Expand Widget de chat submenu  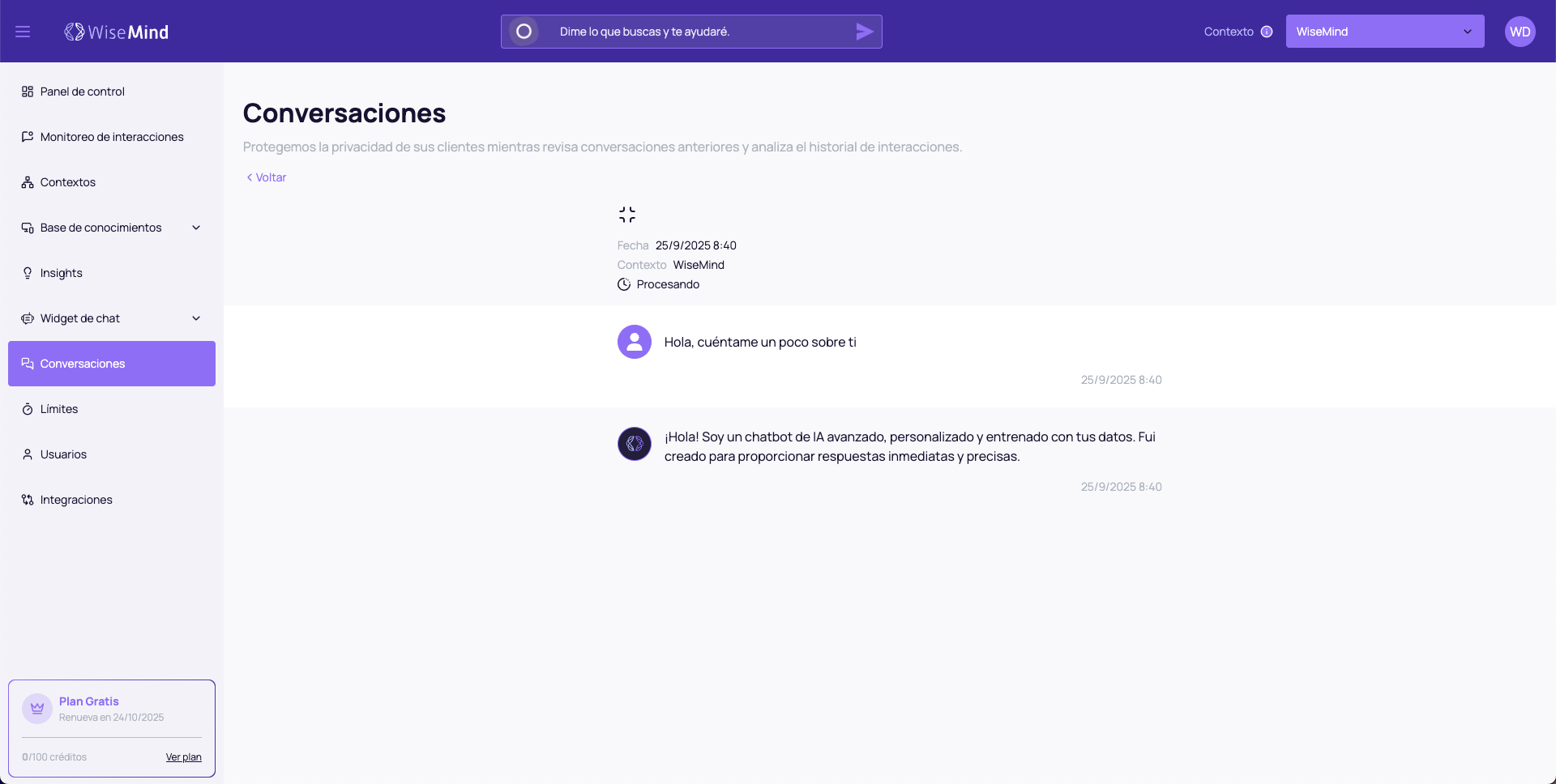pos(195,318)
